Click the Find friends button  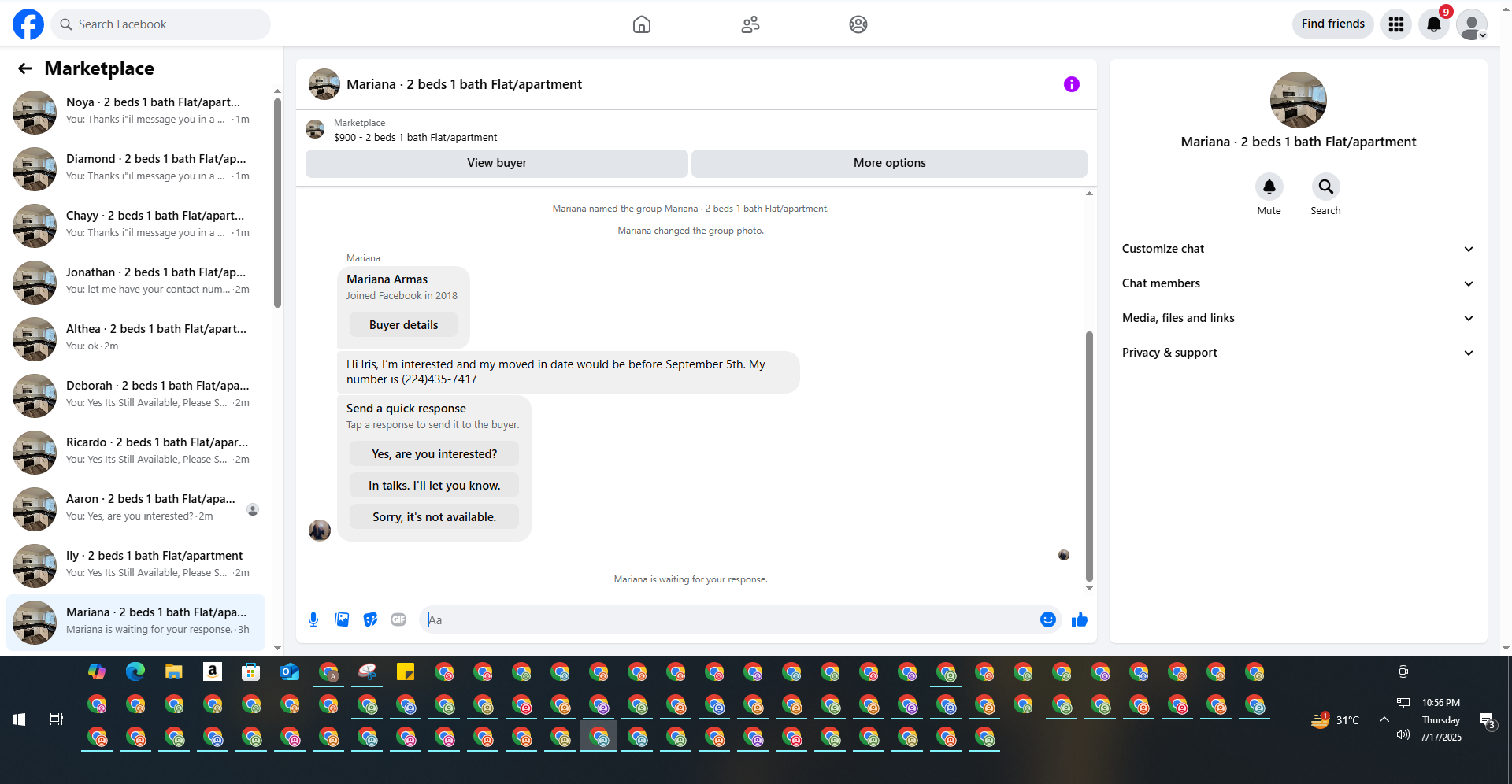(x=1333, y=24)
